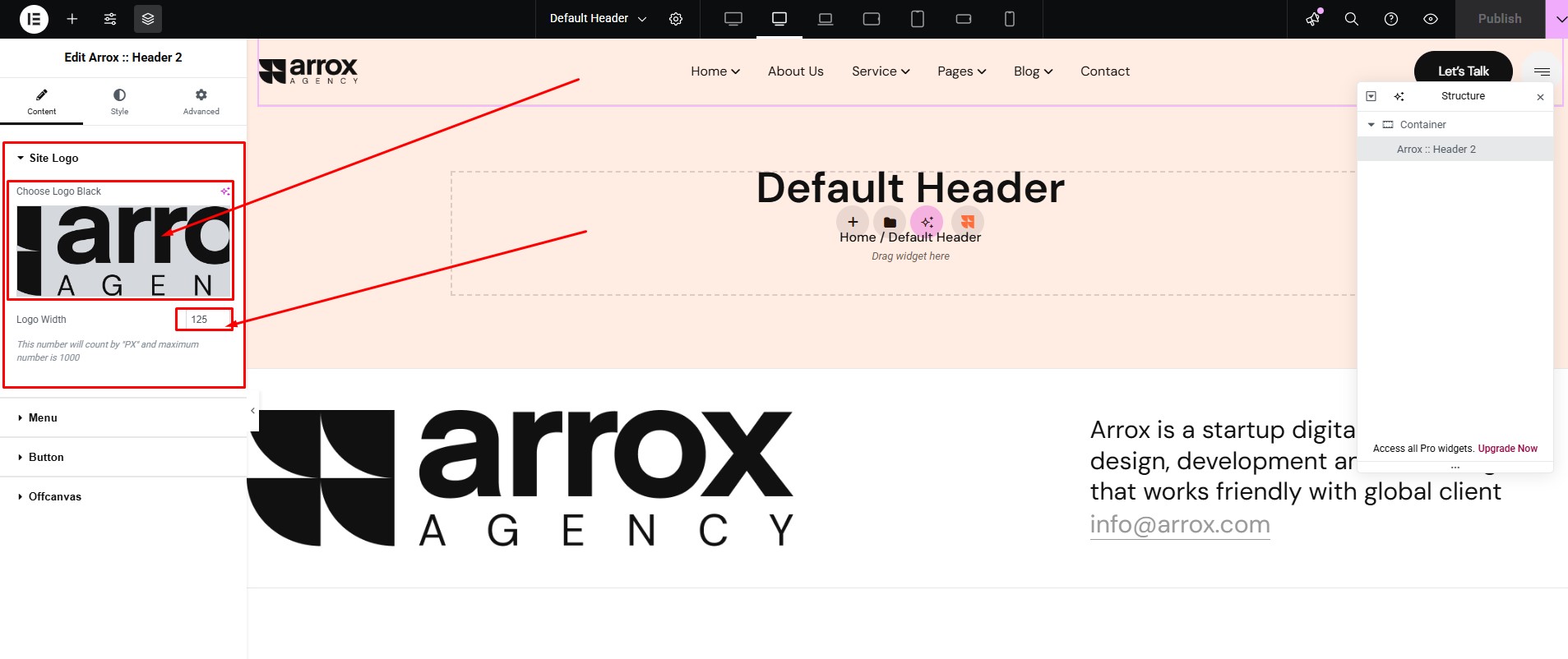The image size is (1568, 659).
Task: Click the AI sparkle icon on canvas
Action: pyautogui.click(x=927, y=222)
